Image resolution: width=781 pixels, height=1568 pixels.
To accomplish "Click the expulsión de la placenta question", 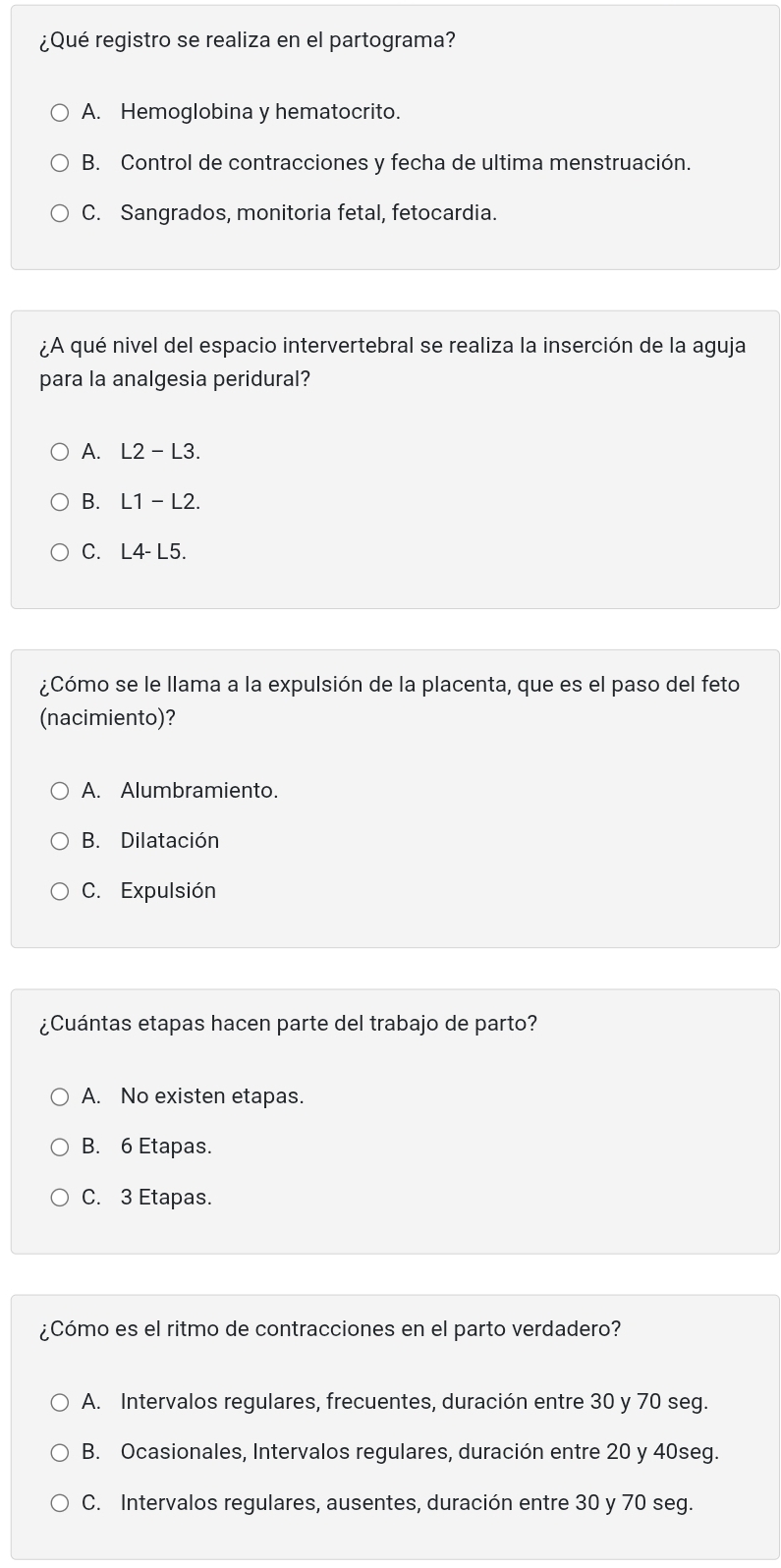I will point(389,700).
